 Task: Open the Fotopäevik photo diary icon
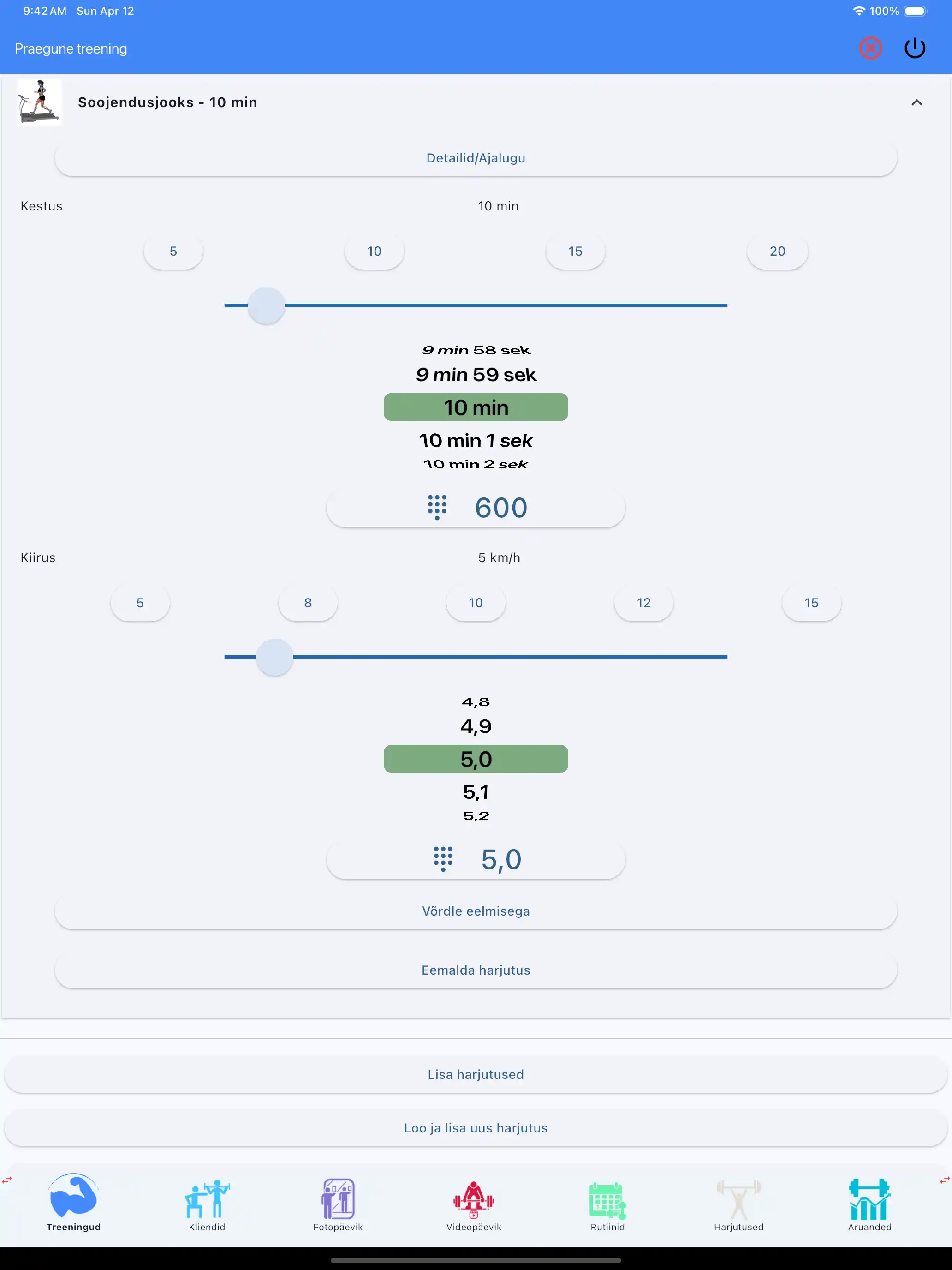click(x=338, y=1200)
